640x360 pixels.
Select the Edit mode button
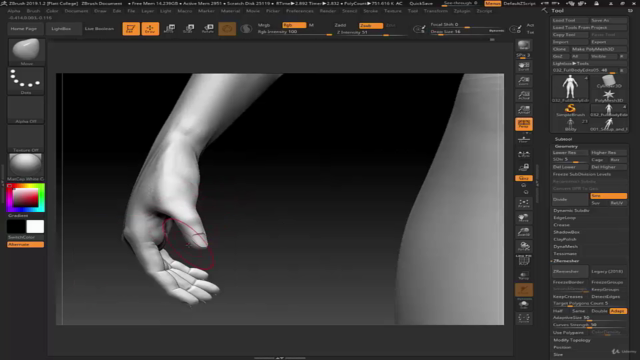131,29
